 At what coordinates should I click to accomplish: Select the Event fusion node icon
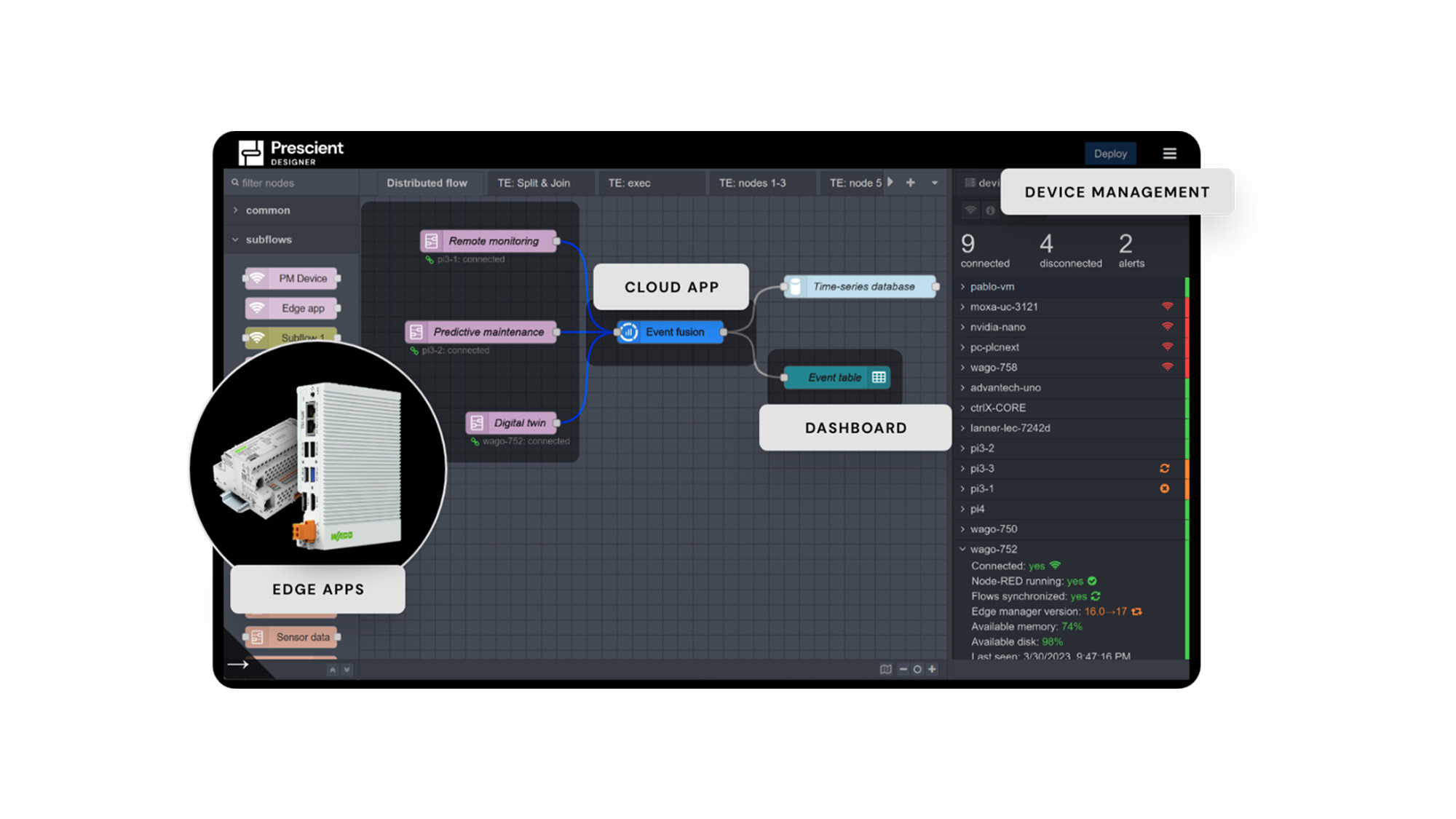pos(629,332)
